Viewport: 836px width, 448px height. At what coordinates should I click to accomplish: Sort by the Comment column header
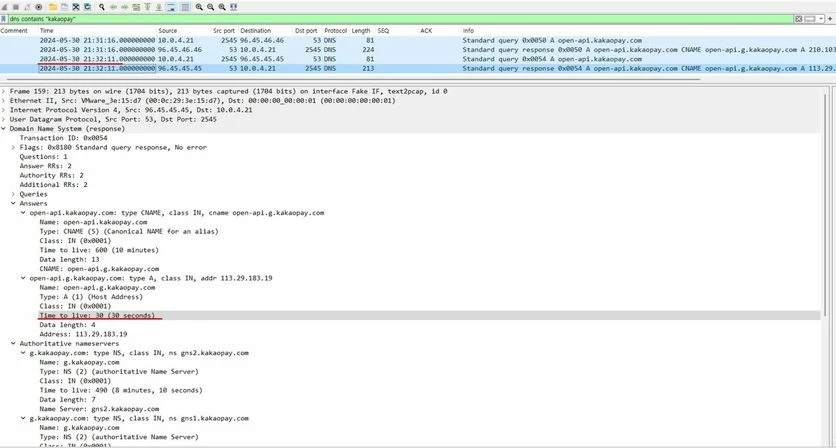(x=14, y=31)
